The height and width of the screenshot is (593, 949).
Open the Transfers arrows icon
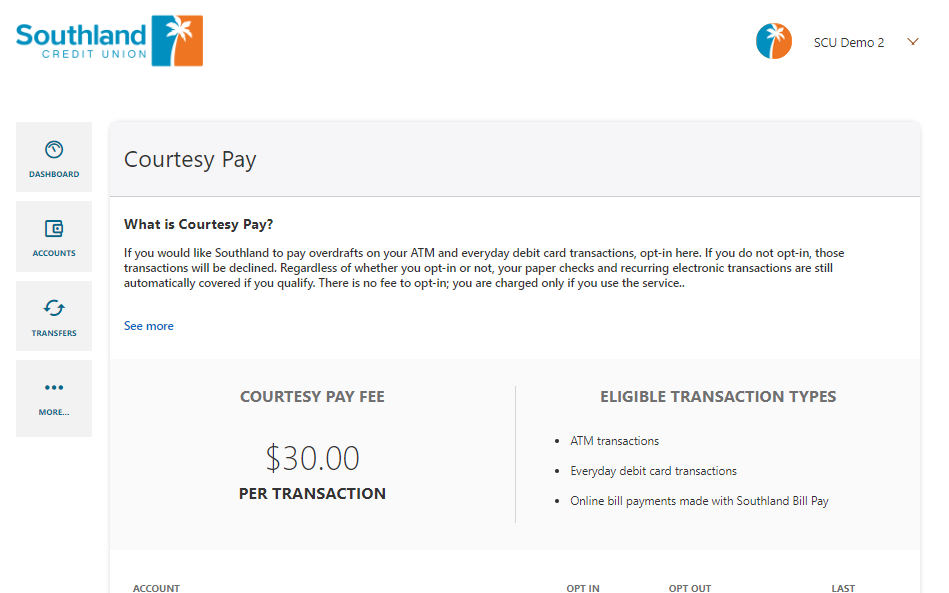pos(54,308)
